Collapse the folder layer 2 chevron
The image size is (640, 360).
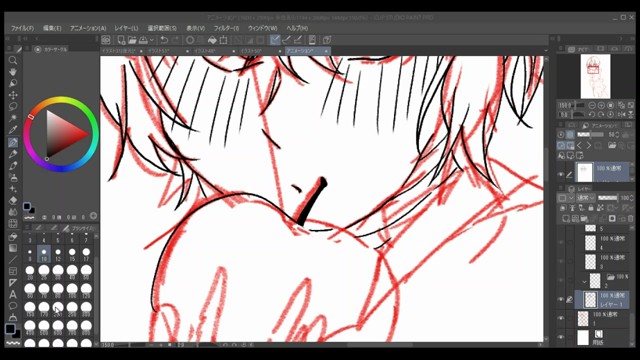pos(584,282)
